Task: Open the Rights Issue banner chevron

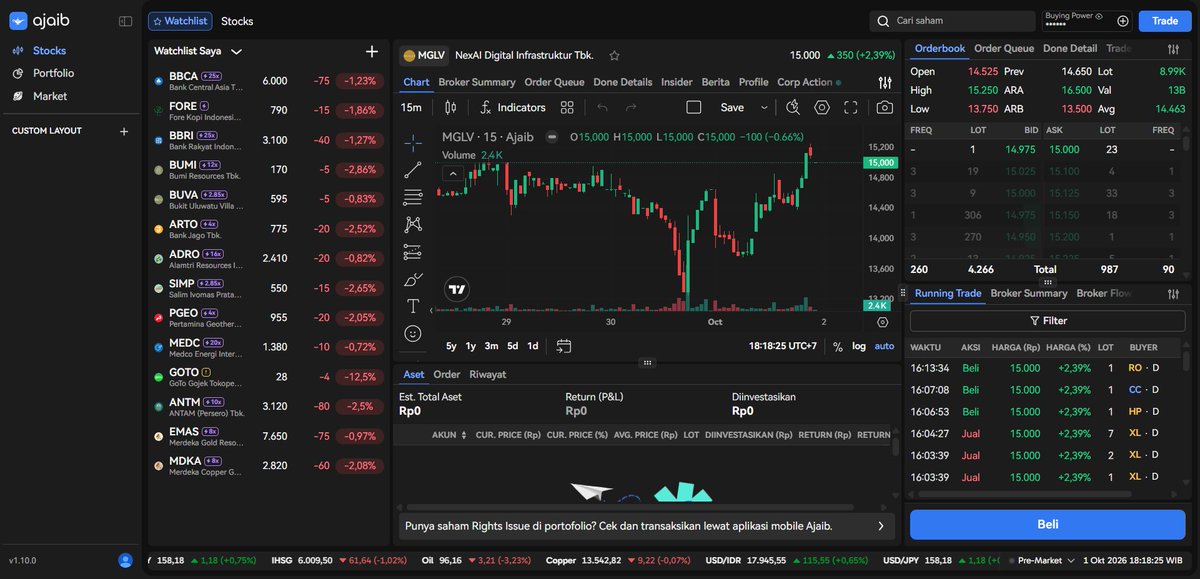Action: coord(880,525)
